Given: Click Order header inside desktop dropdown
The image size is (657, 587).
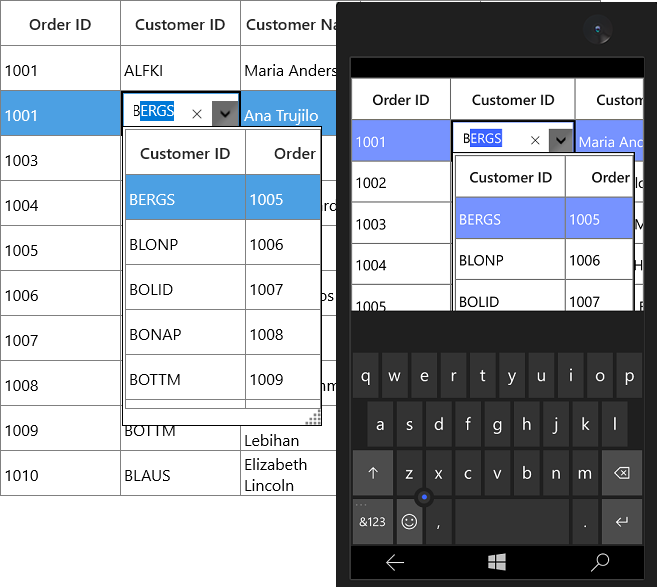Looking at the screenshot, I should click(x=283, y=153).
